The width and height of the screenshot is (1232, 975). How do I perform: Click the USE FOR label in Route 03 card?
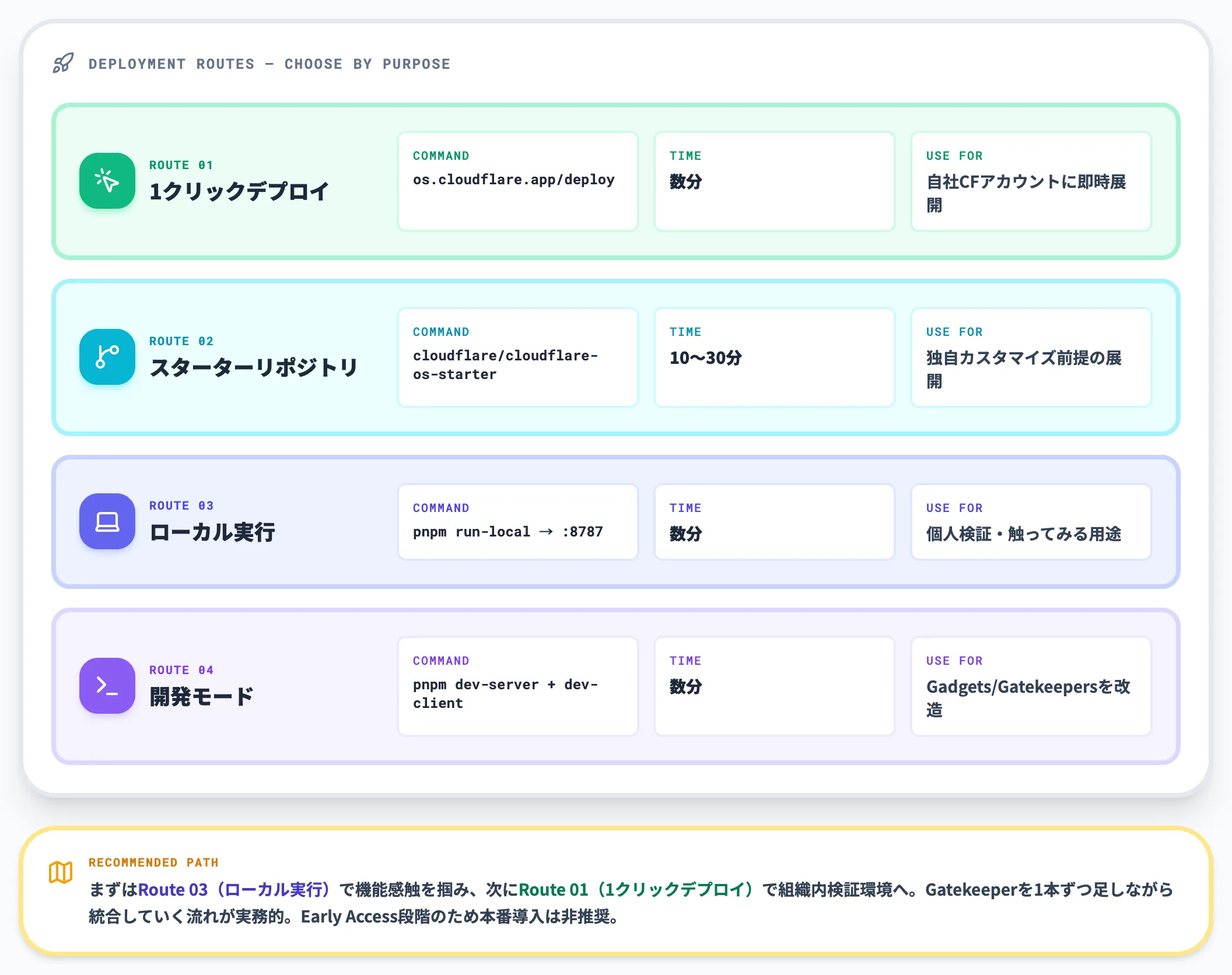click(954, 508)
